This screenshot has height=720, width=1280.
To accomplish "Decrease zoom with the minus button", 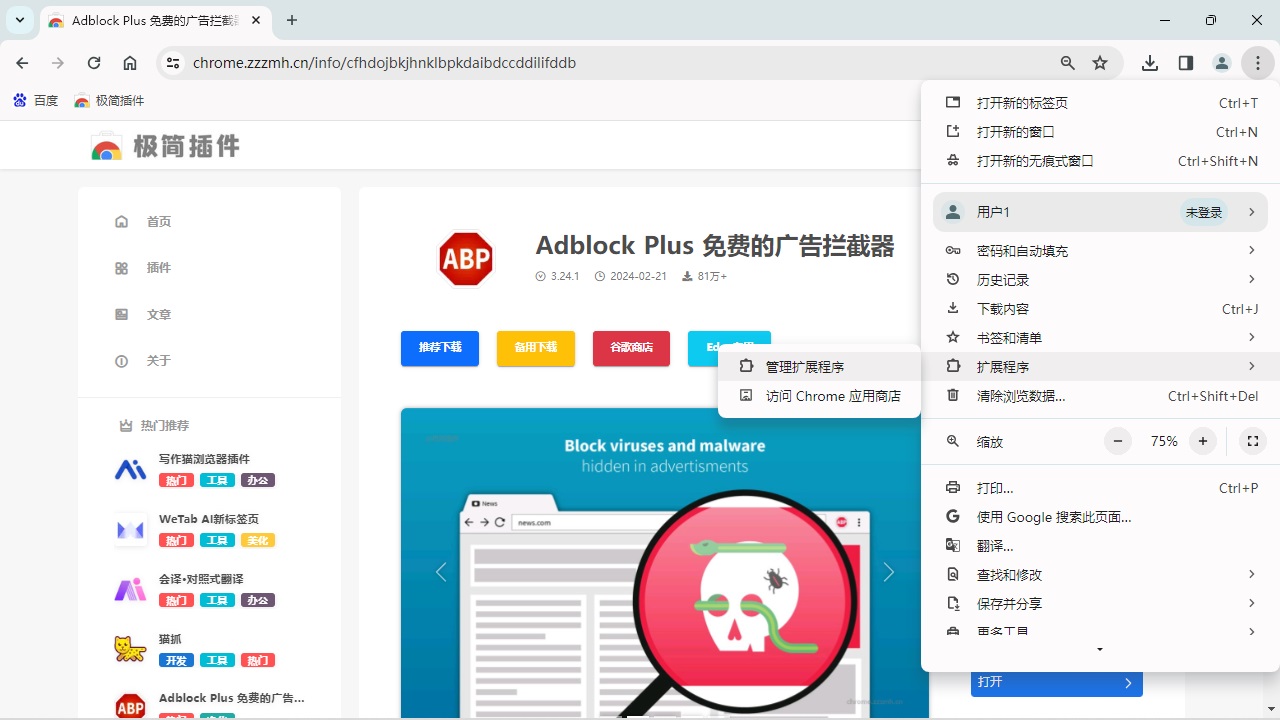I will [x=1118, y=441].
